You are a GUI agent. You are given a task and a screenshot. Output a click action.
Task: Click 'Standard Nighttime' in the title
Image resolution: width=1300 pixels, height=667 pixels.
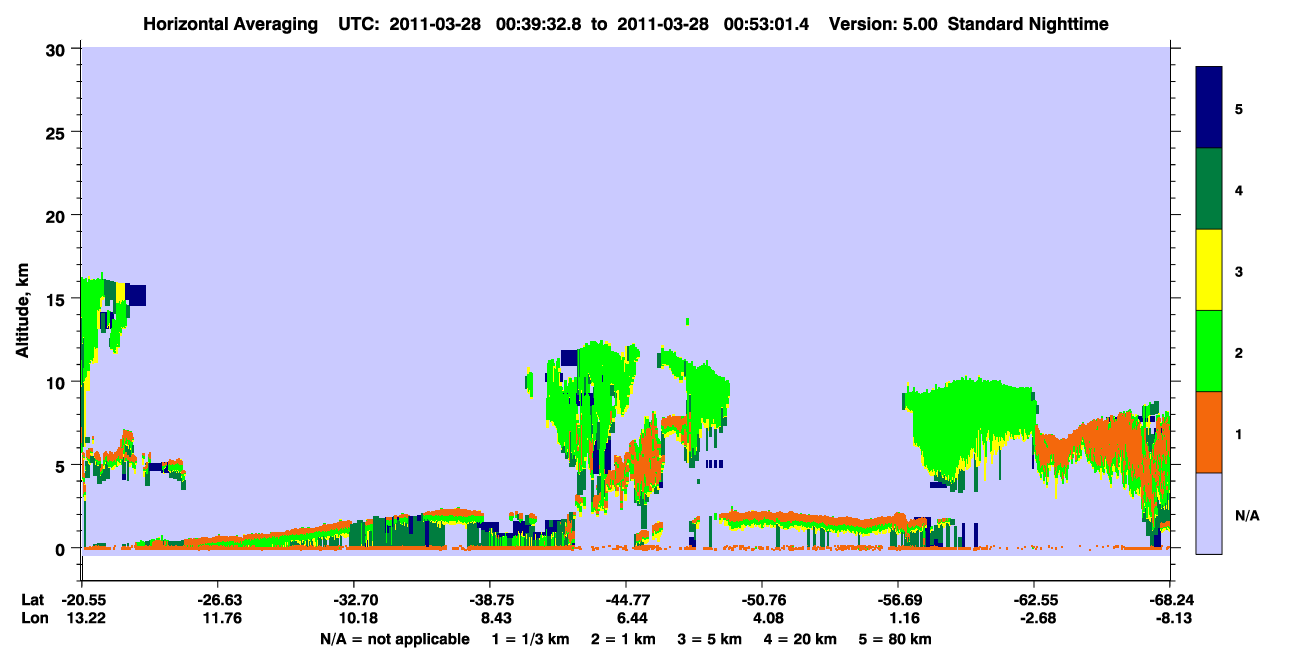pyautogui.click(x=1028, y=23)
